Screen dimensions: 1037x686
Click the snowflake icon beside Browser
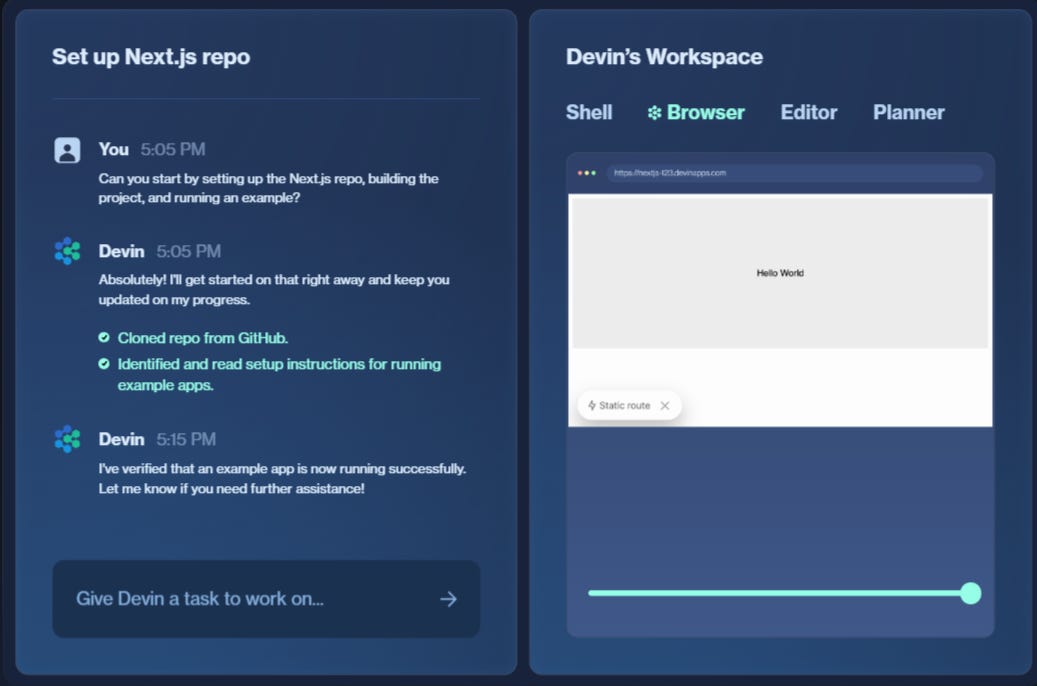[654, 113]
